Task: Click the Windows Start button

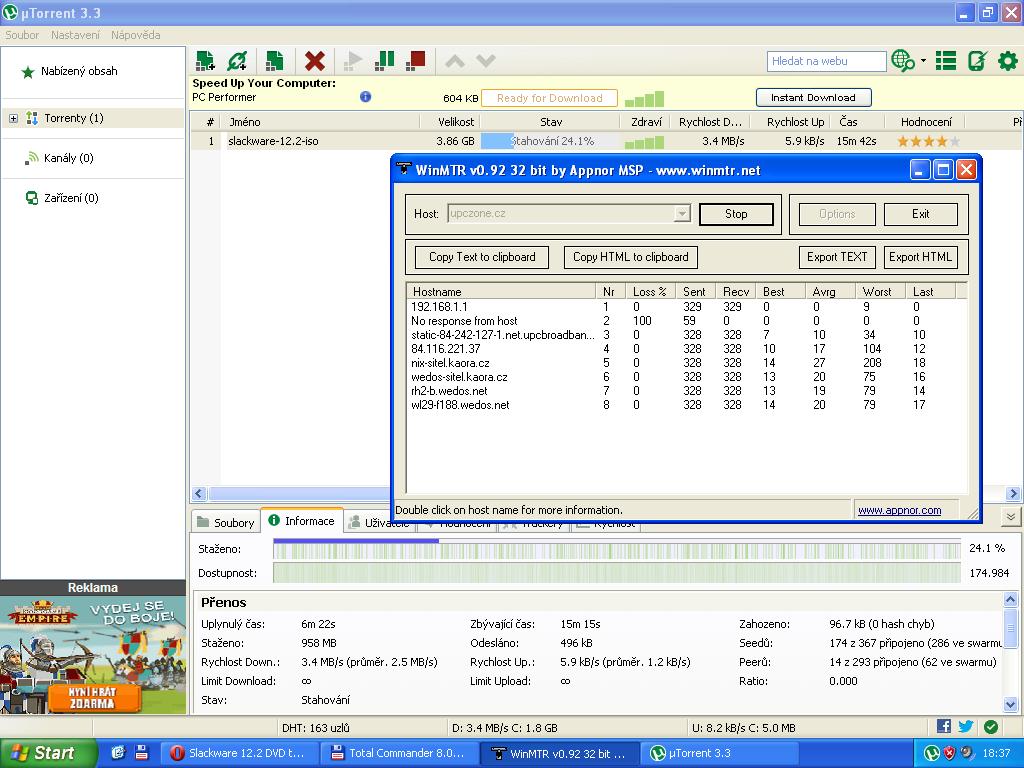Action: coord(48,753)
